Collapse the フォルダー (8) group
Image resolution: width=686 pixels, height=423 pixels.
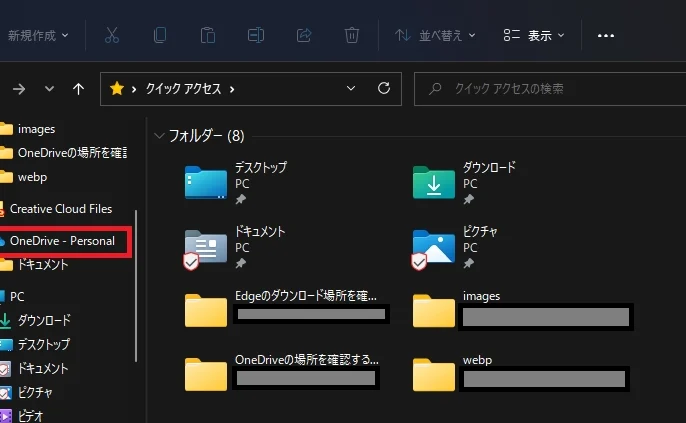[159, 136]
